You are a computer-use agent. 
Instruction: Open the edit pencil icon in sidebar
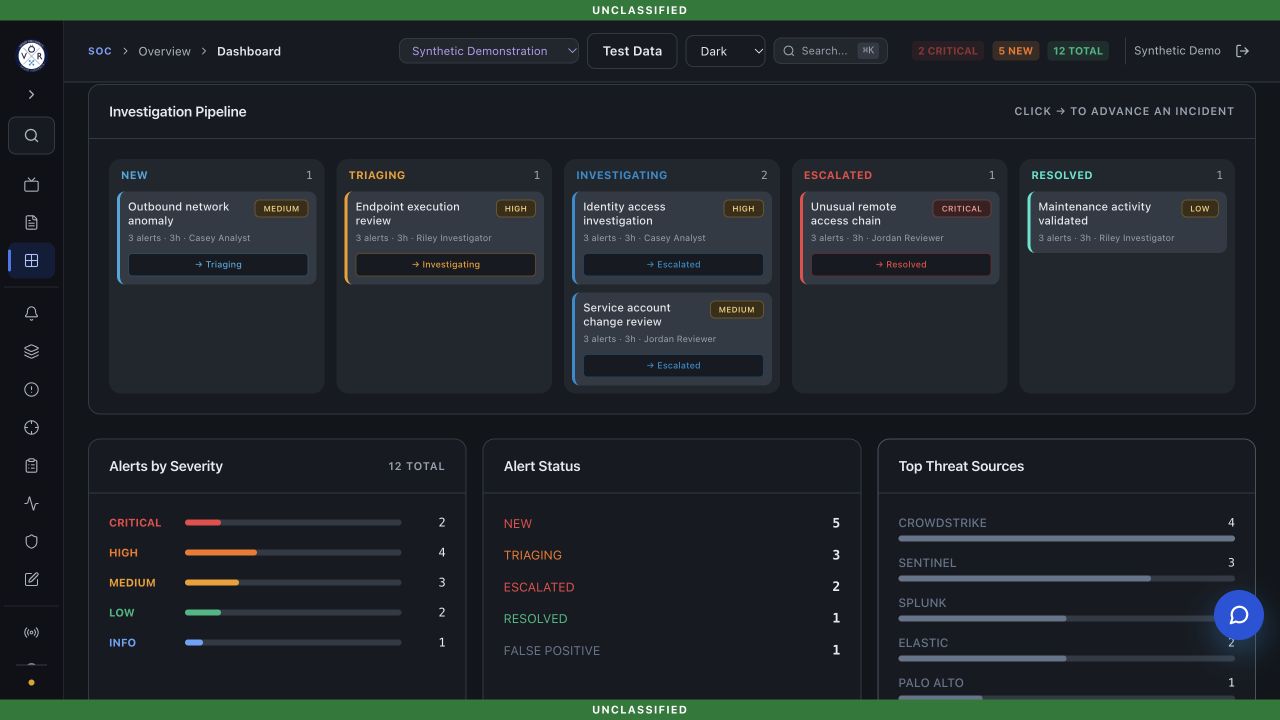(x=31, y=580)
